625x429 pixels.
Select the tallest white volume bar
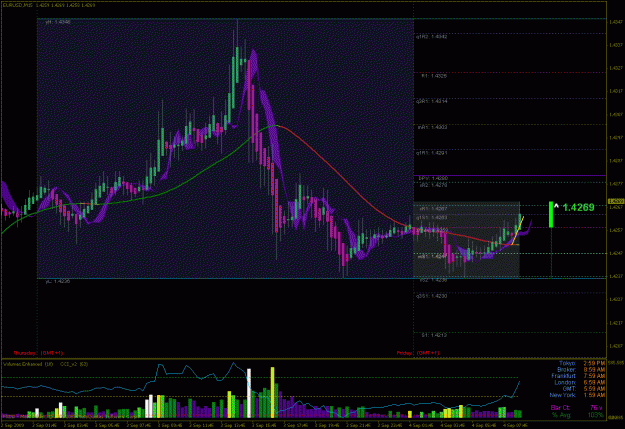(x=249, y=393)
